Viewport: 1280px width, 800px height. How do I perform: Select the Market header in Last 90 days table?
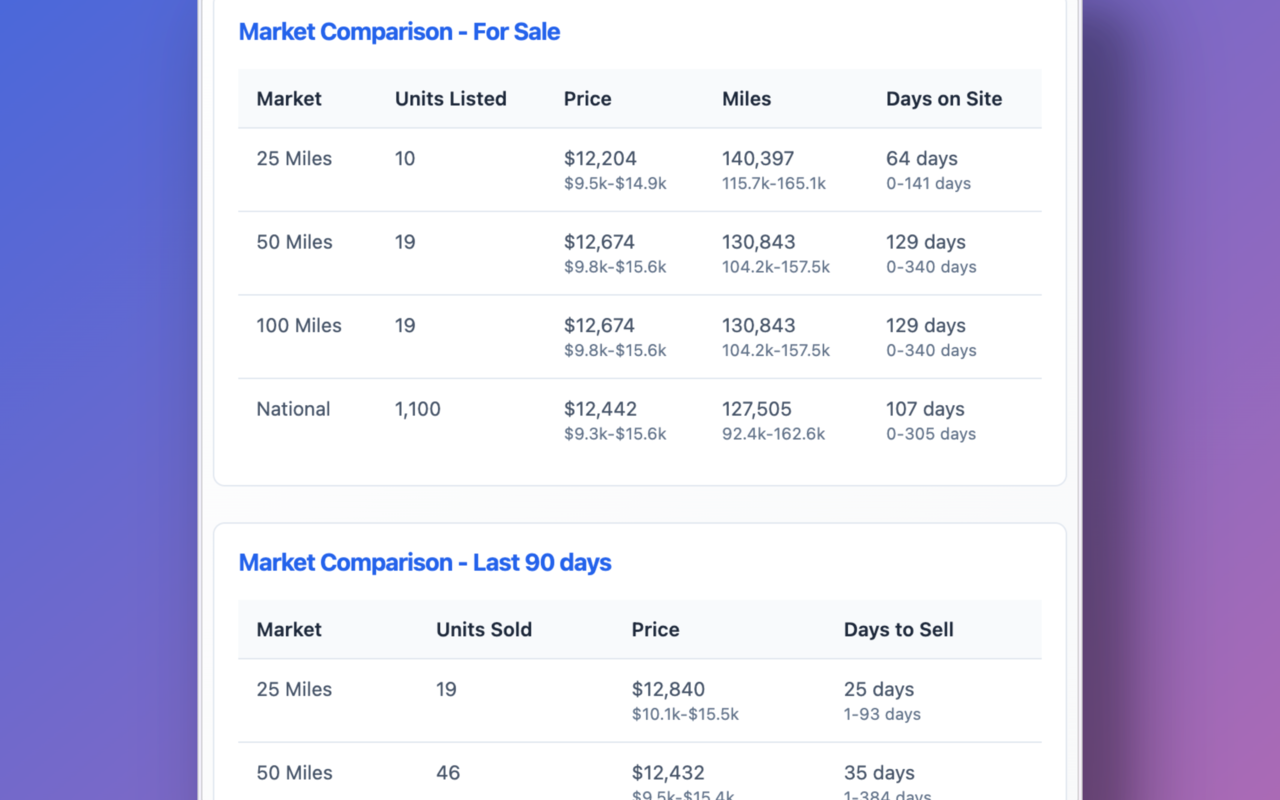pyautogui.click(x=289, y=630)
